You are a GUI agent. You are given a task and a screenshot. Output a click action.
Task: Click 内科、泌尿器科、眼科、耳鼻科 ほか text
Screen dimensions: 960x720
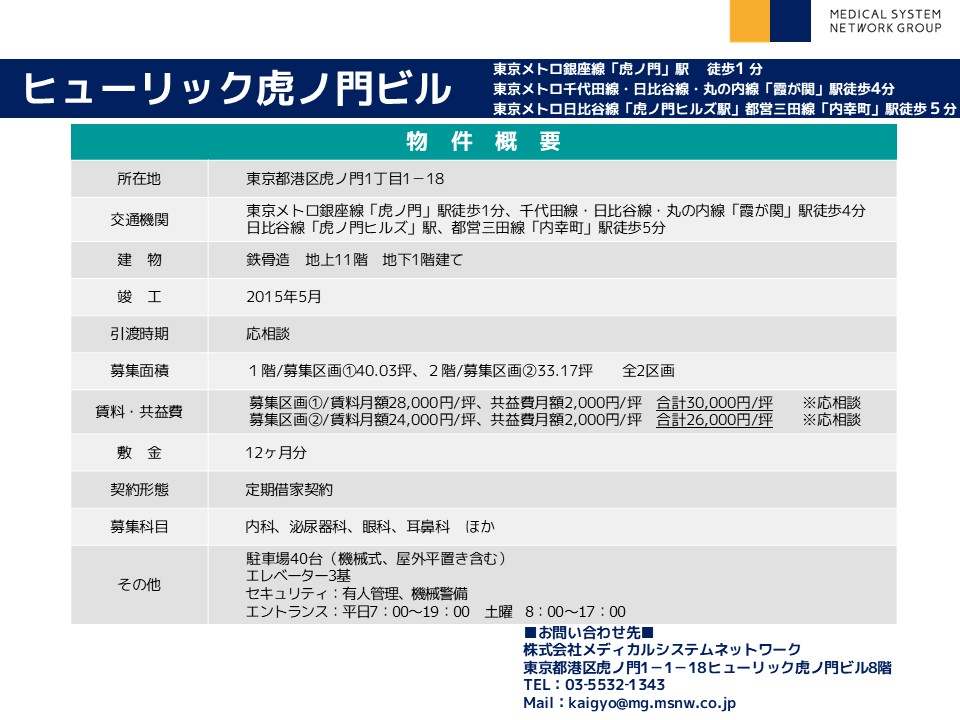(x=370, y=527)
